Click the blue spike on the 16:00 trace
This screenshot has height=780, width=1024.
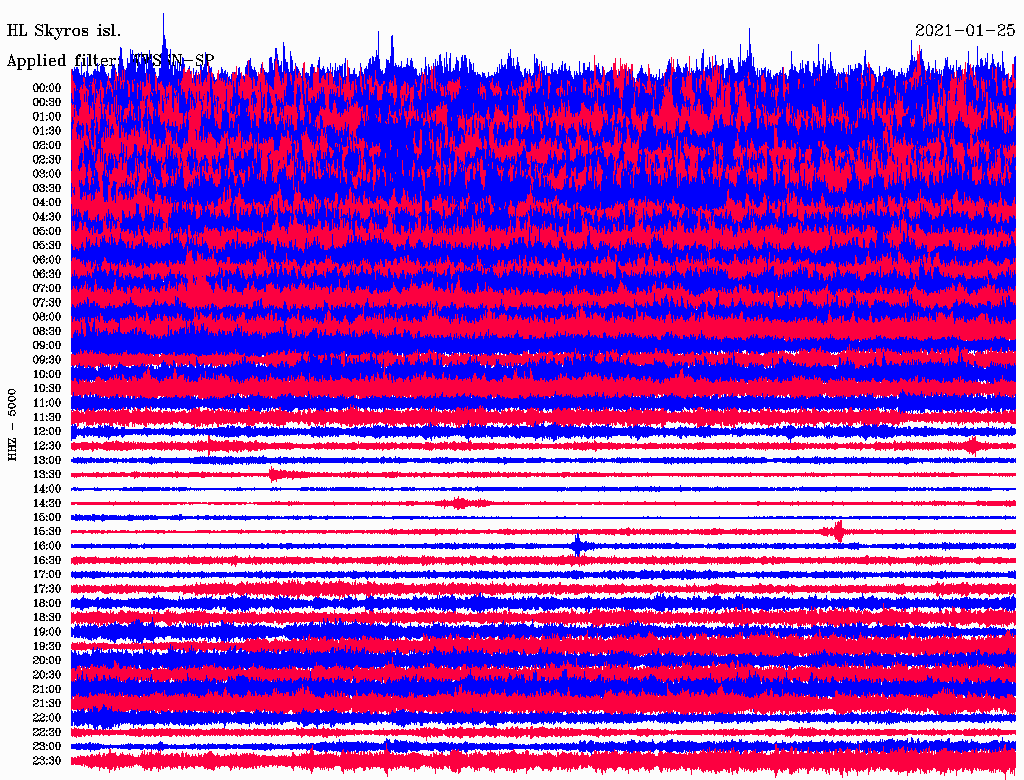[x=578, y=545]
